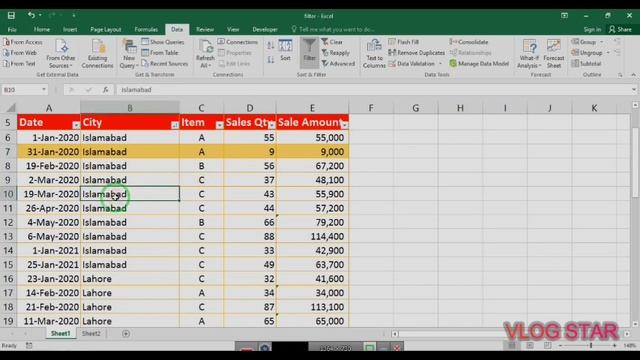Click Text to Columns
The image size is (640, 360).
point(374,54)
